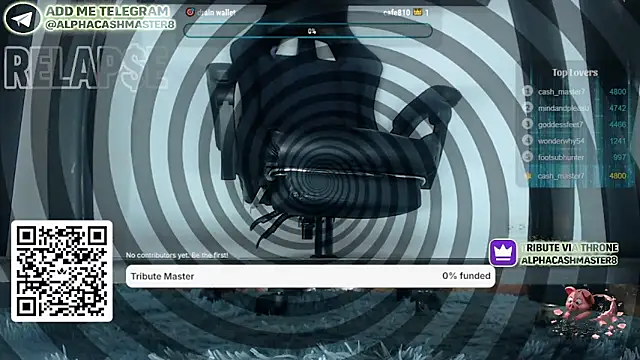Click the footsubhunter leaderboard name

point(561,157)
